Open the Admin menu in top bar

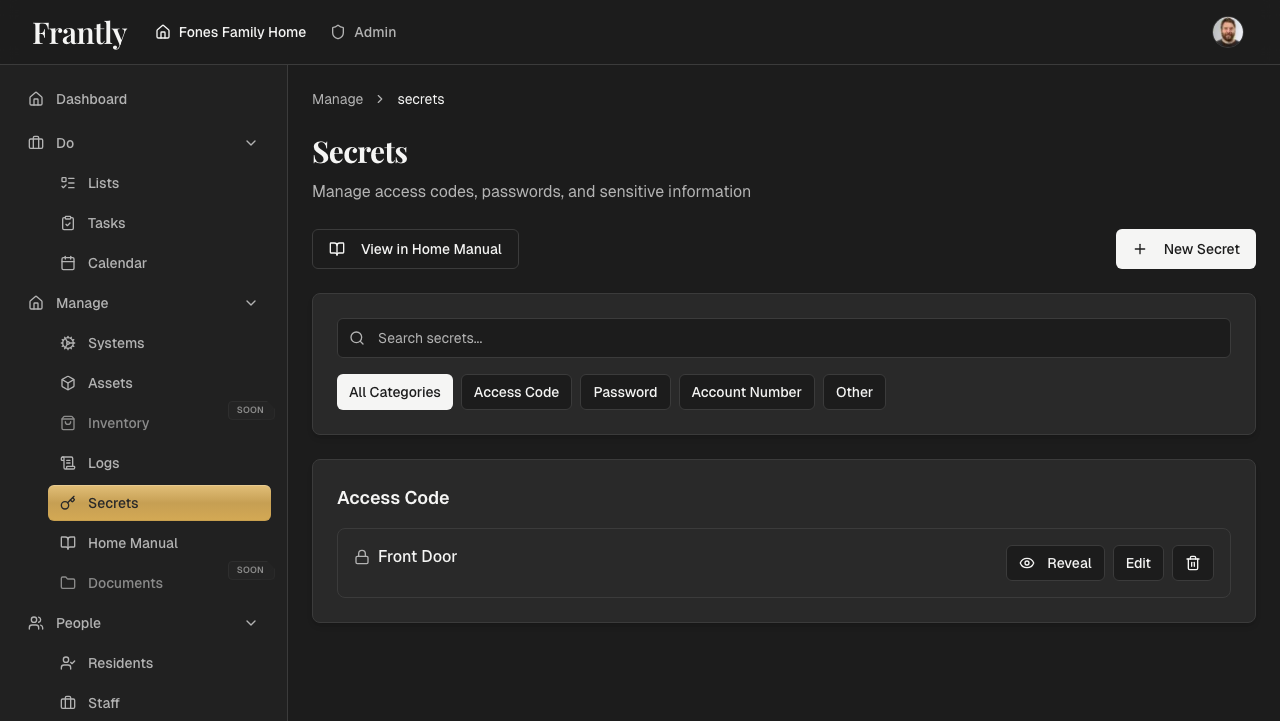pos(363,32)
